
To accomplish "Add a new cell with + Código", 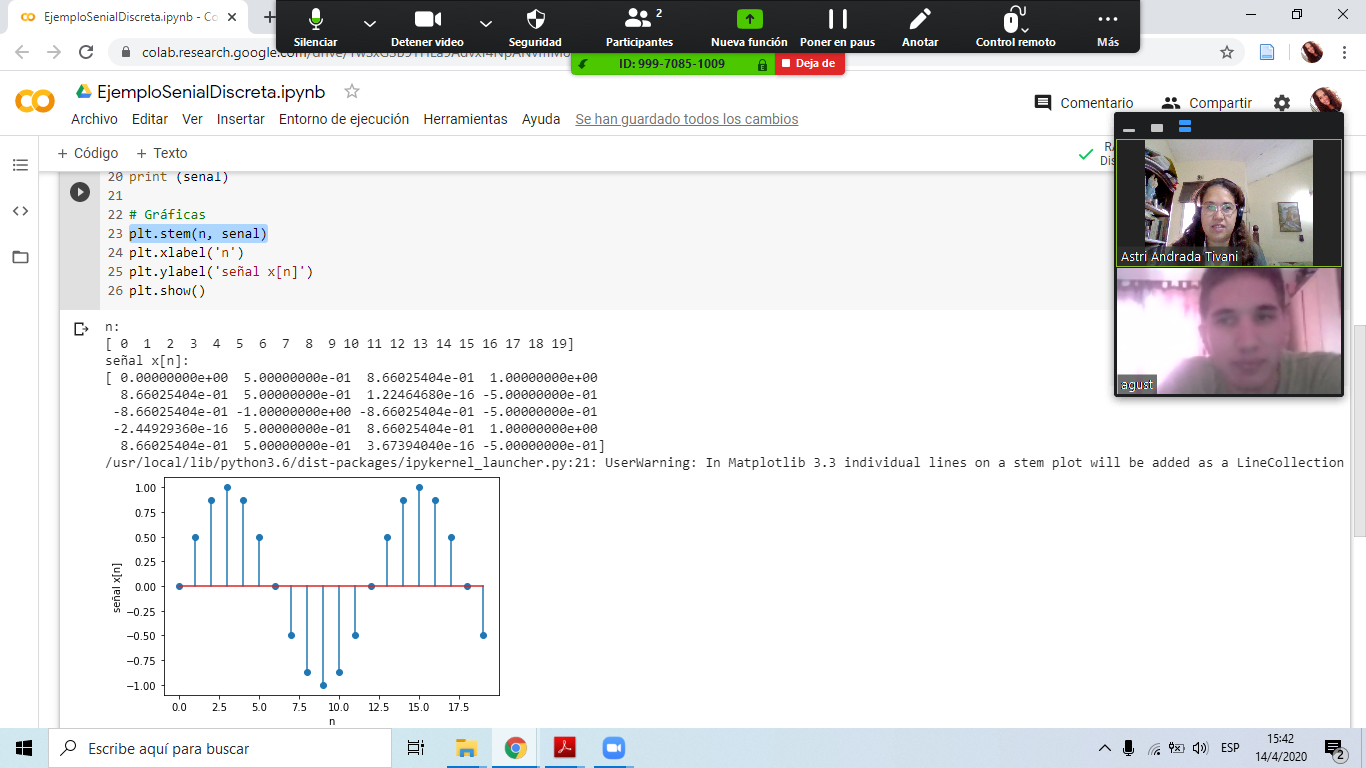I will (88, 153).
